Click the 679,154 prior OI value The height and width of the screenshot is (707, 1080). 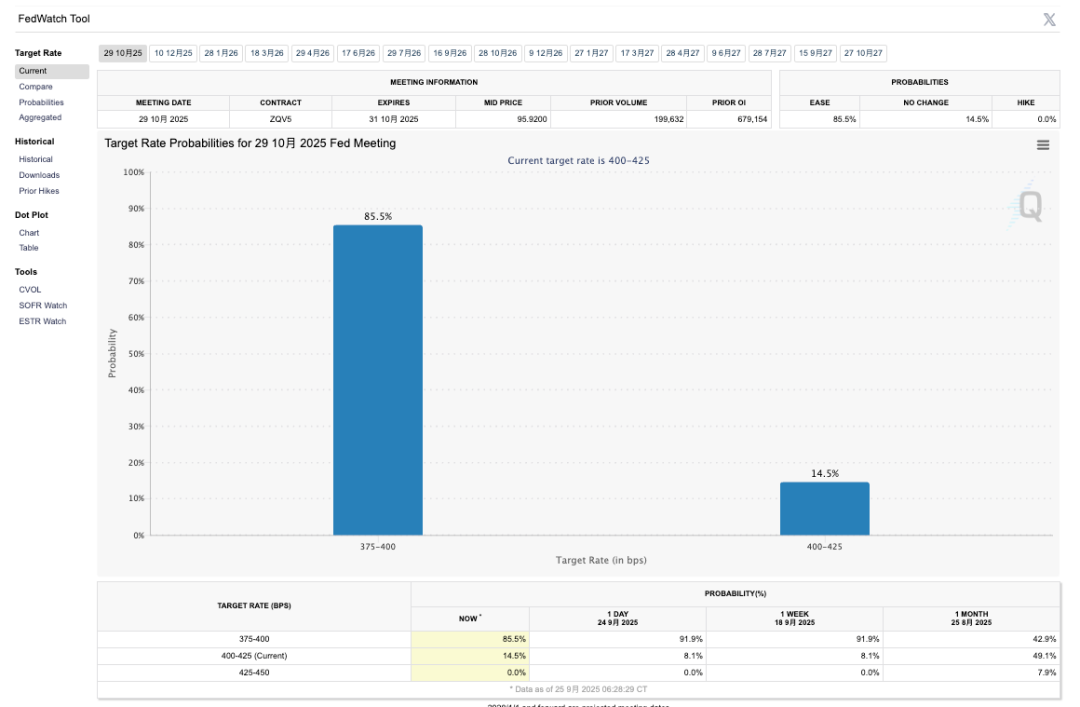pos(751,119)
